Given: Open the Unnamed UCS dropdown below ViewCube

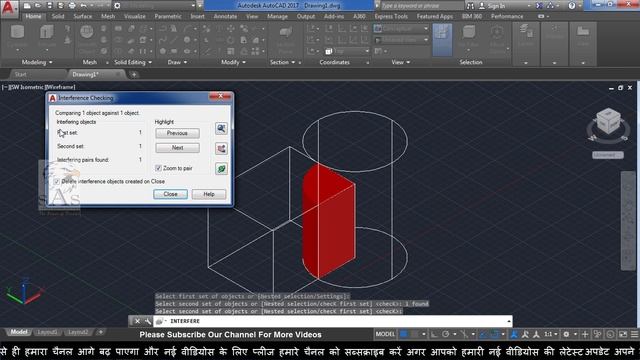Looking at the screenshot, I should click(x=608, y=155).
